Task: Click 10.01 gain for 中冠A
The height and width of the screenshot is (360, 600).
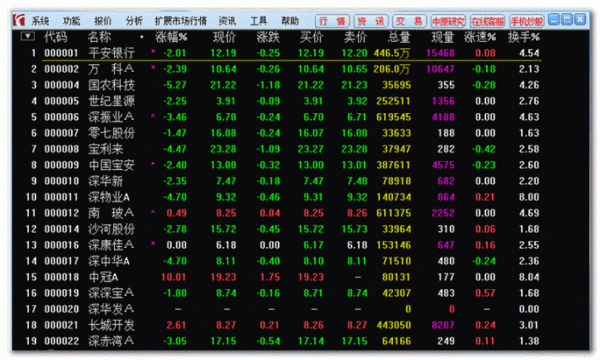Action: (x=174, y=277)
